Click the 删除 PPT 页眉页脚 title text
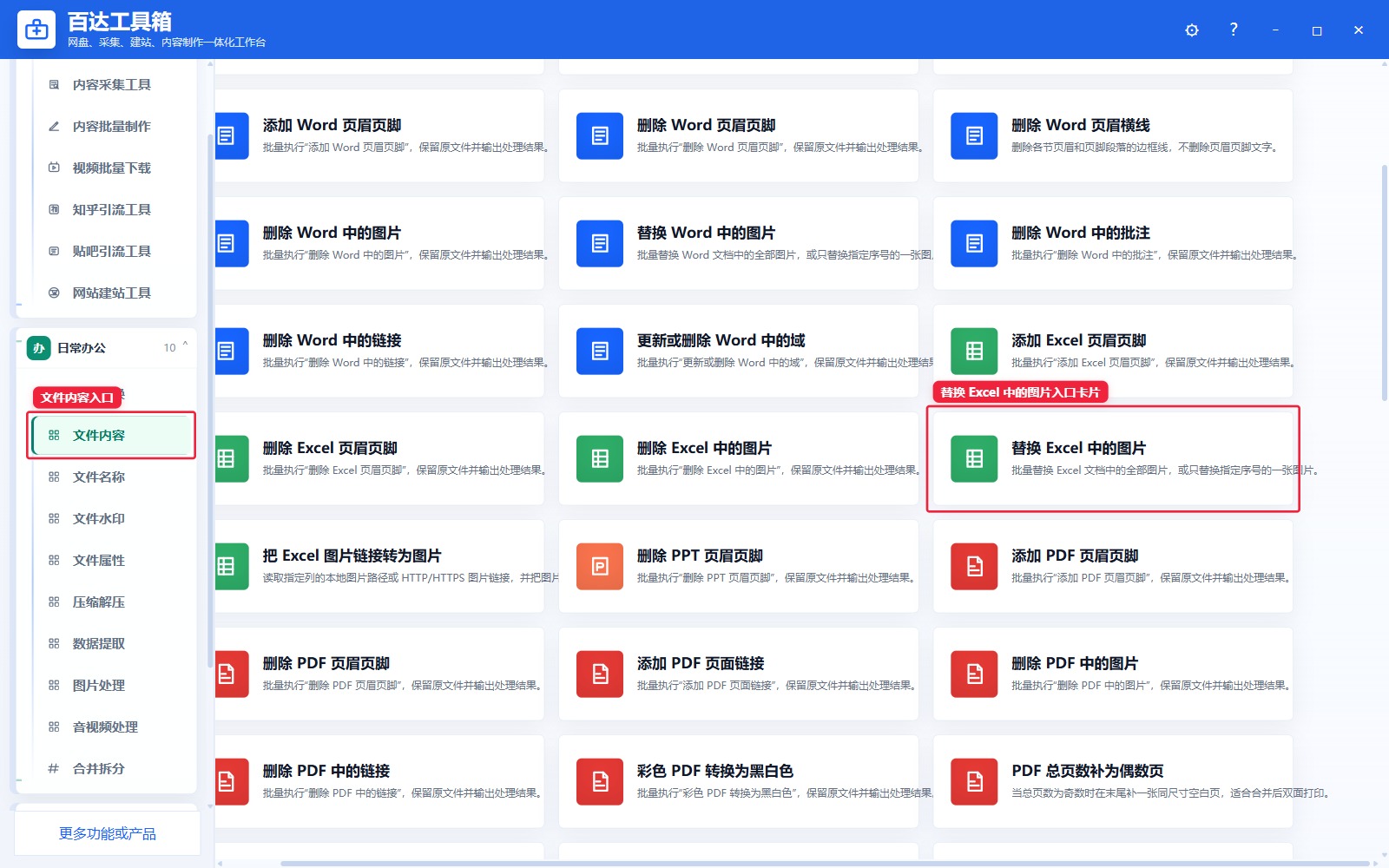This screenshot has height=868, width=1389. [700, 556]
